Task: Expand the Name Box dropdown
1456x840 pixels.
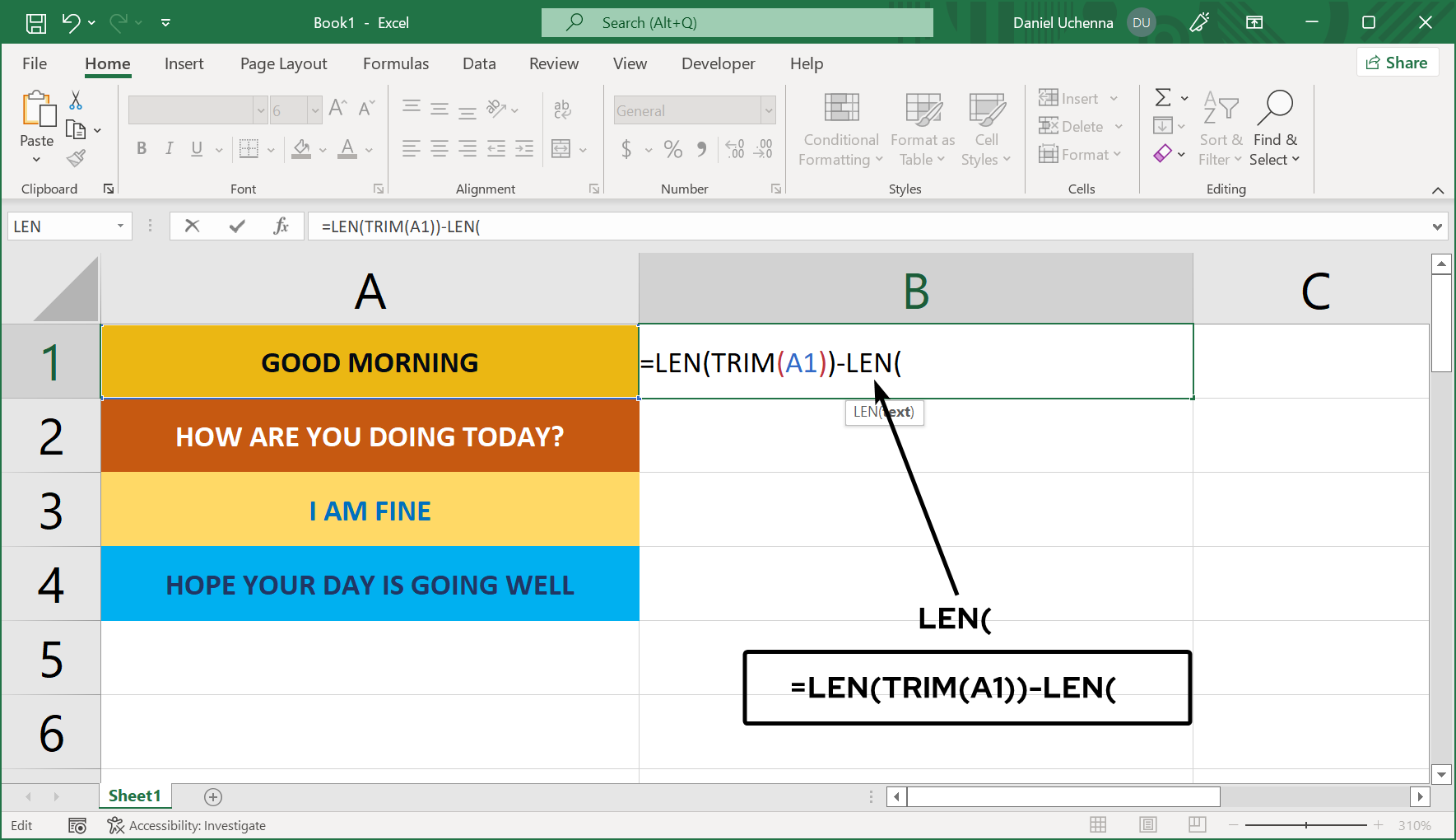Action: click(x=120, y=226)
